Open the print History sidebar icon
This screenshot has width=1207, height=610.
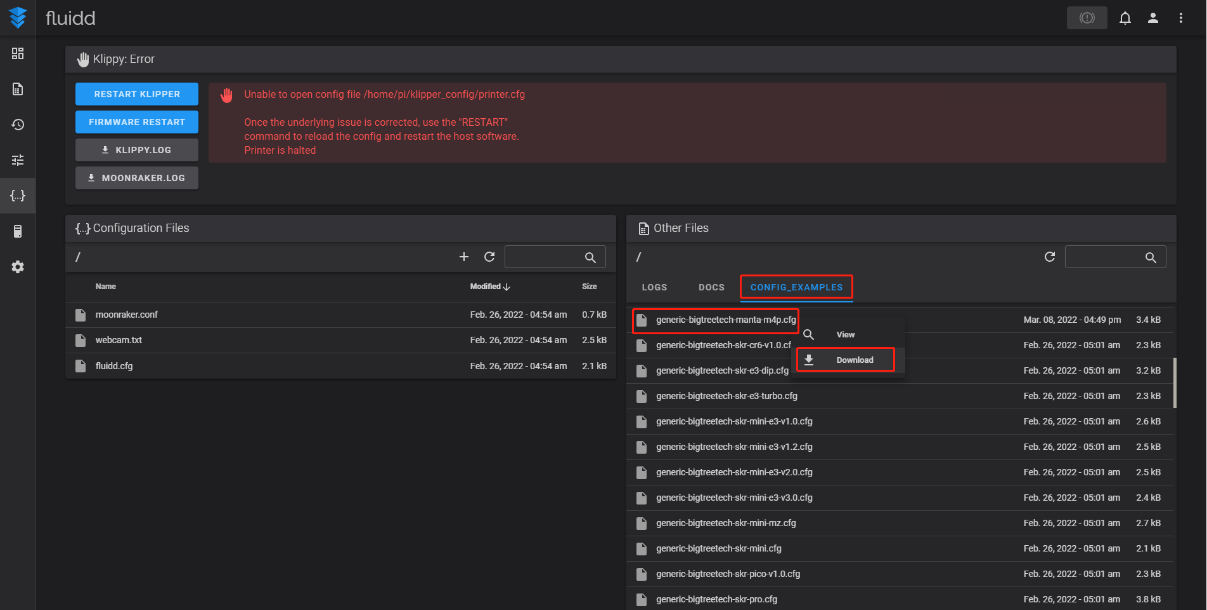(17, 125)
